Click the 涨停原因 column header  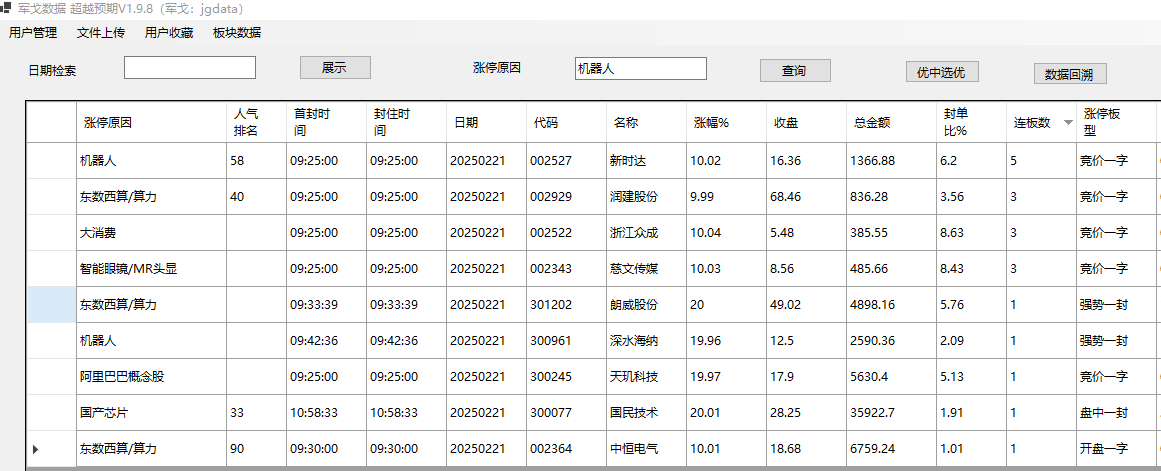pos(151,122)
